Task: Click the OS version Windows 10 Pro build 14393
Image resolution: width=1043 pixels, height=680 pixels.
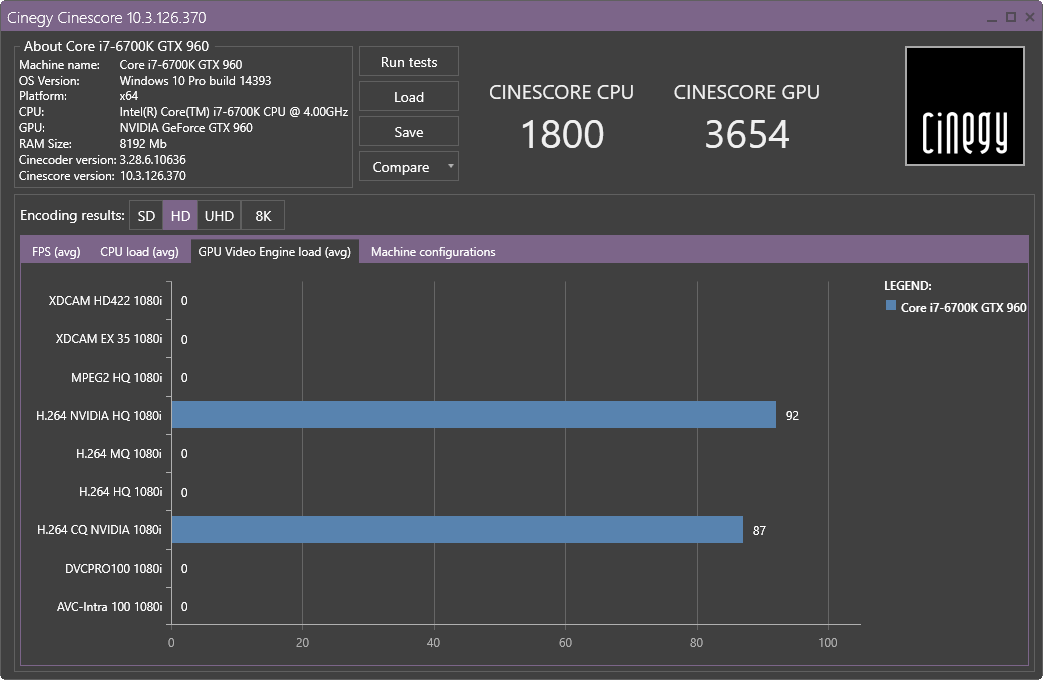Action: pyautogui.click(x=195, y=81)
